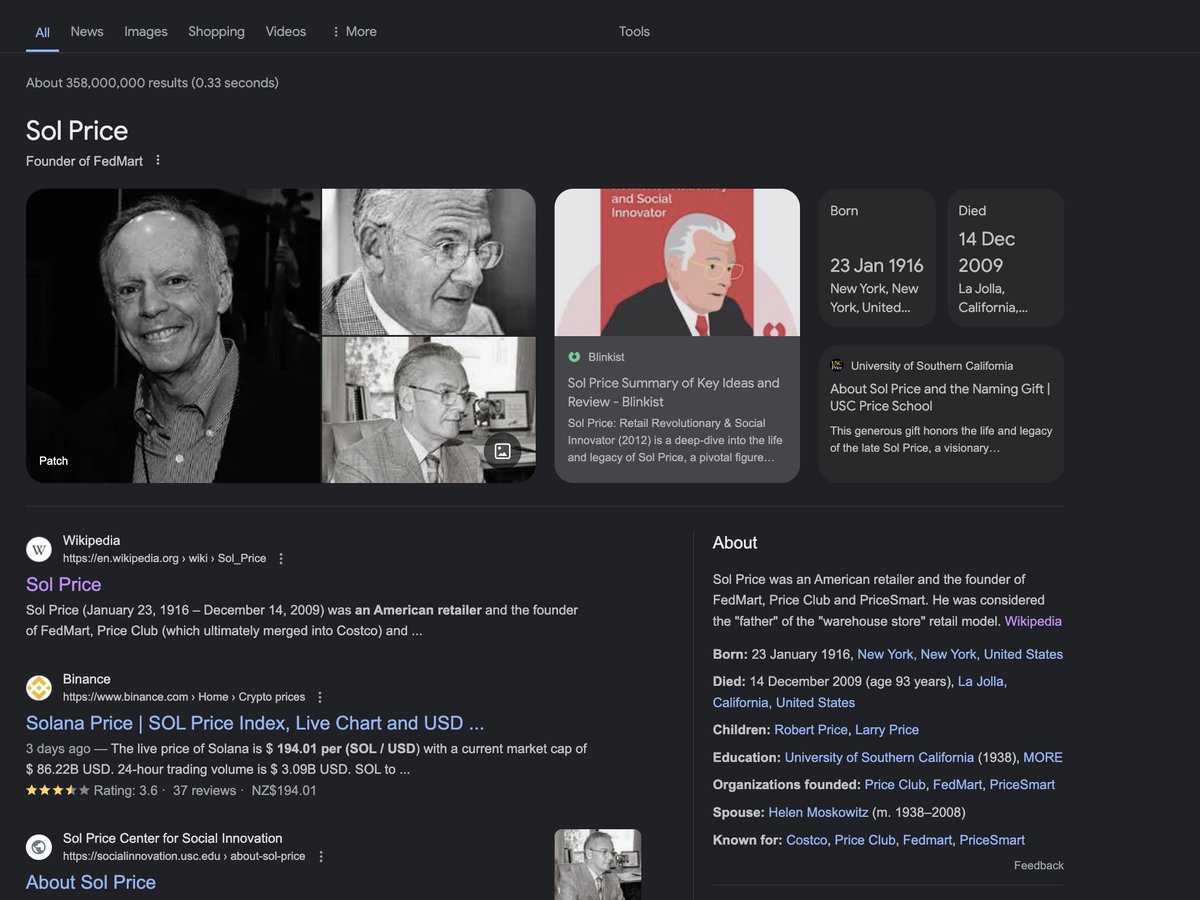Click the MORE link in Education row
This screenshot has height=900, width=1200.
pyautogui.click(x=1043, y=758)
